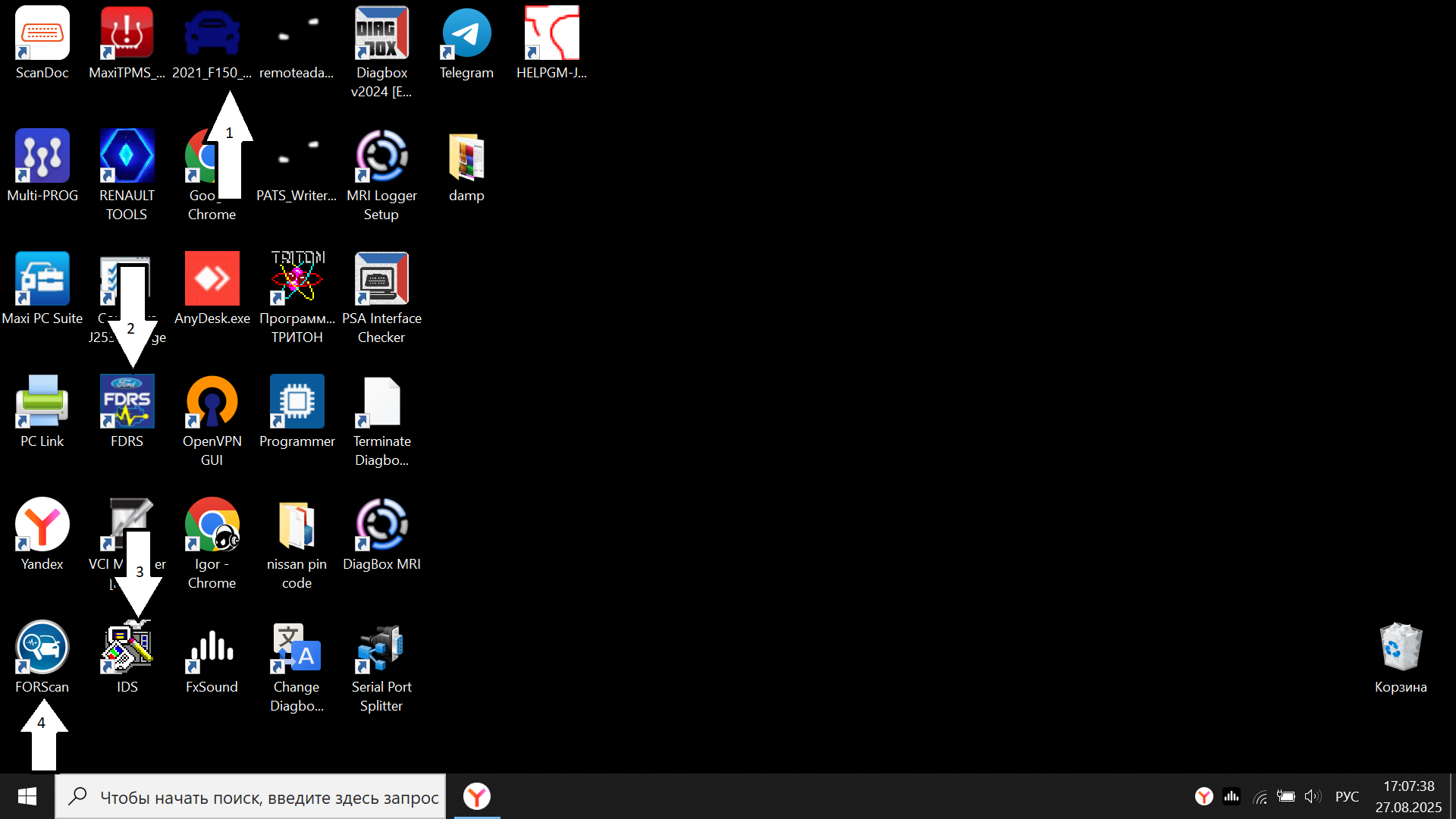1456x819 pixels.
Task: Check battery status tray icon
Action: [x=1285, y=796]
